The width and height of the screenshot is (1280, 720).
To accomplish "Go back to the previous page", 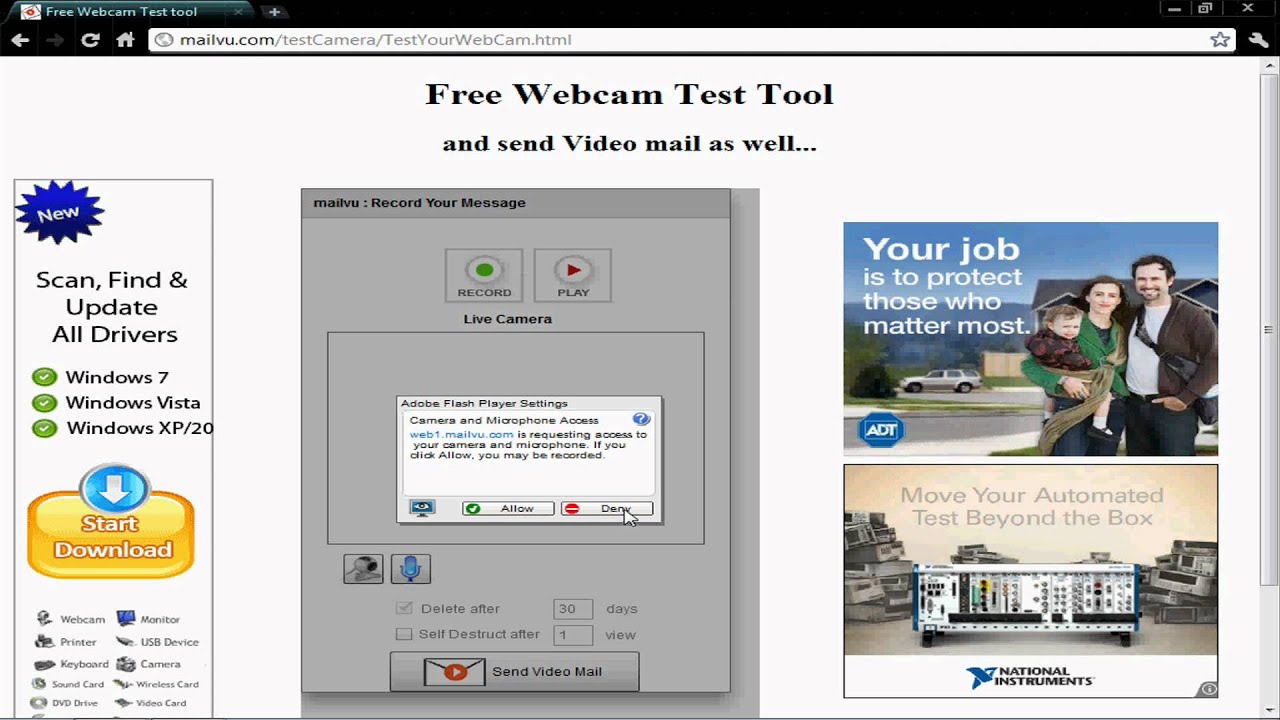I will 20,40.
